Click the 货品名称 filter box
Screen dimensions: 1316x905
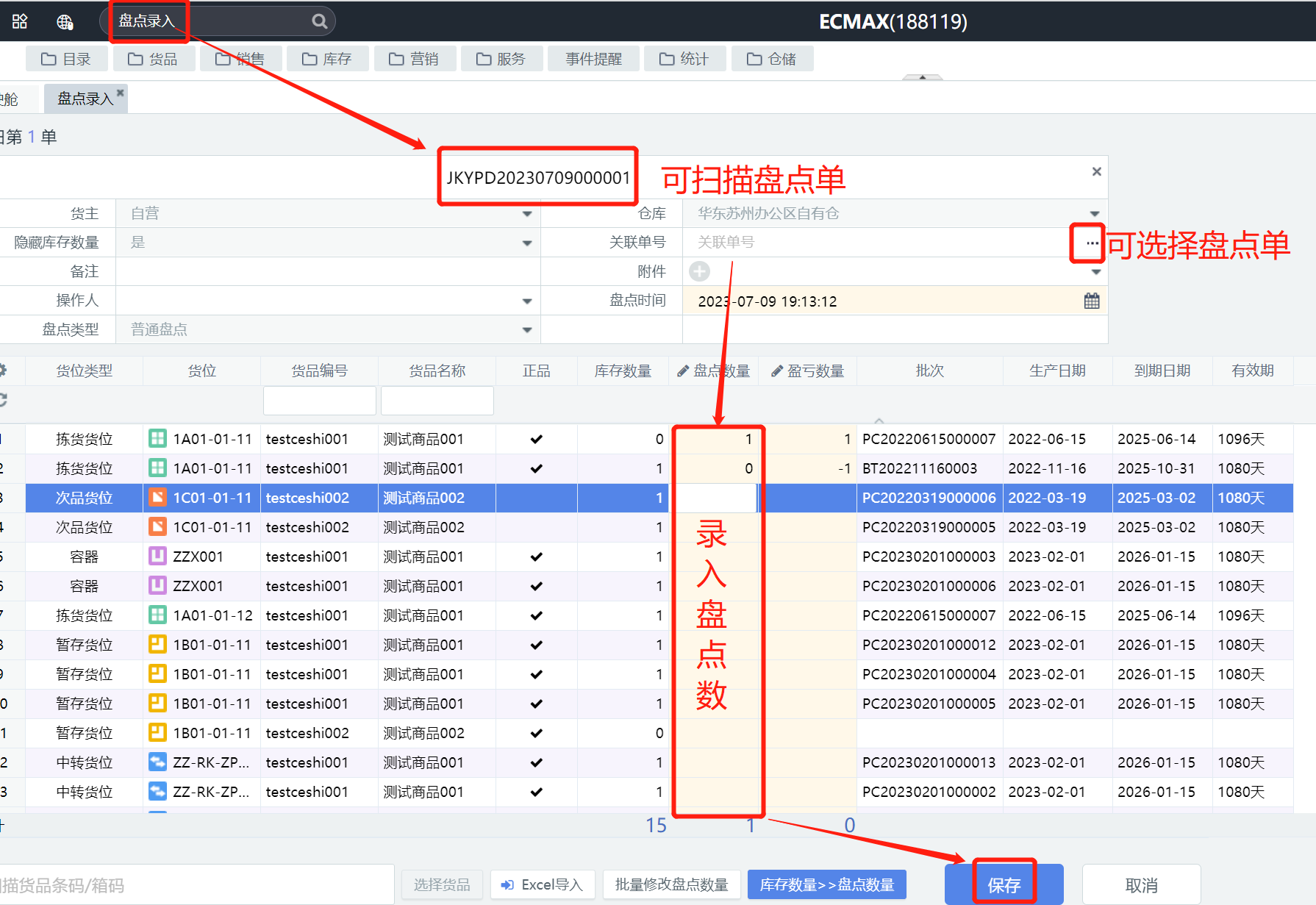click(437, 401)
